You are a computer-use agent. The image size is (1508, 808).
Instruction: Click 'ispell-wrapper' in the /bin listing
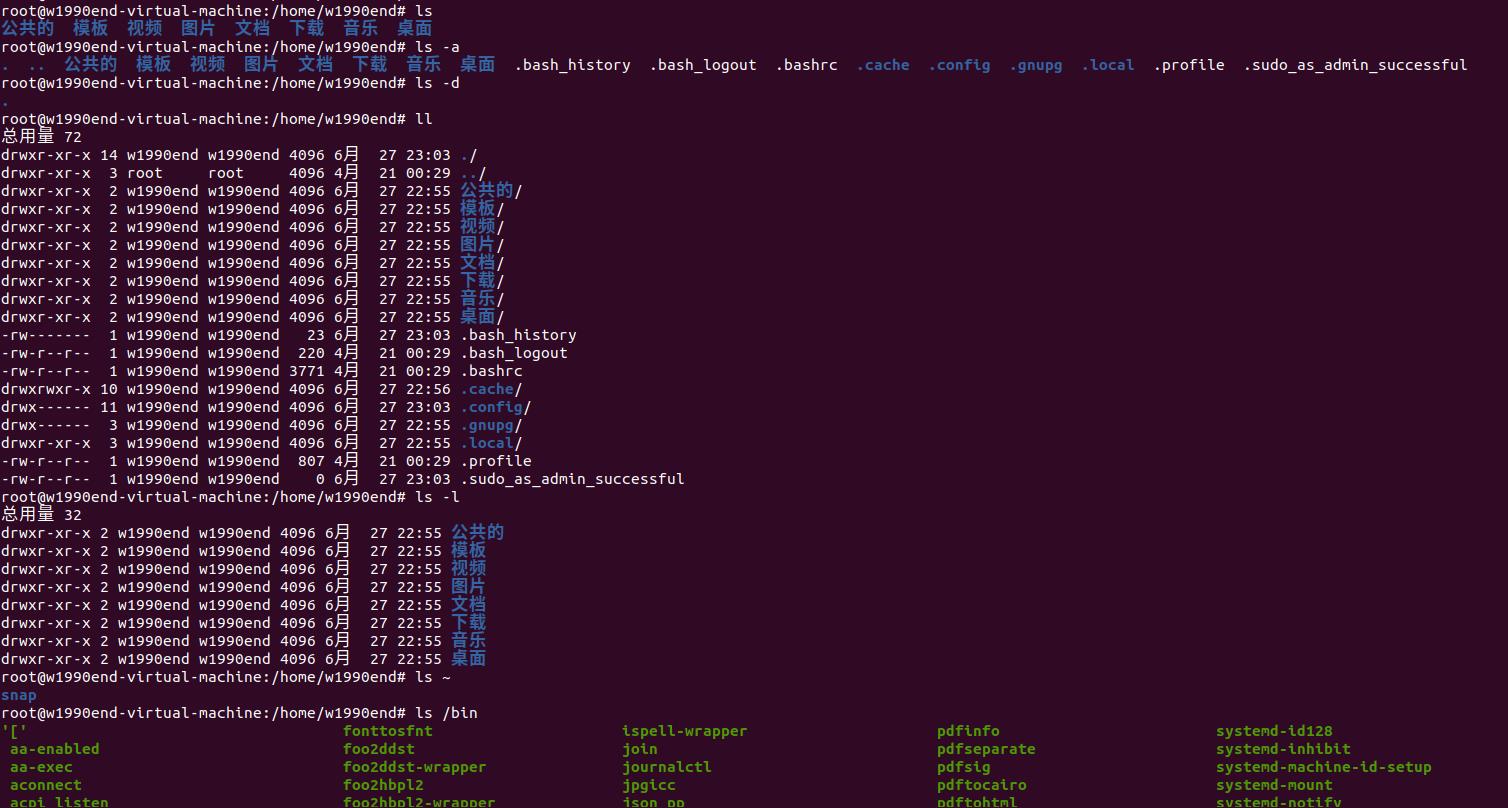tap(685, 731)
